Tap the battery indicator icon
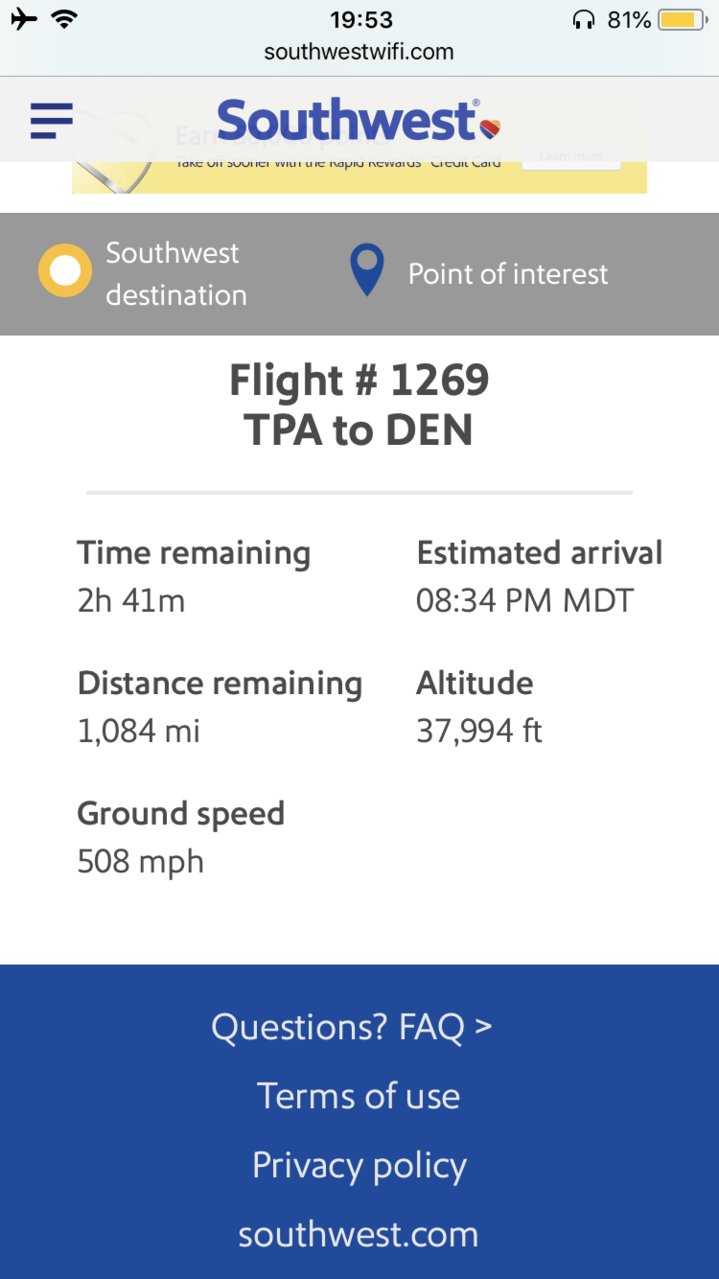Image resolution: width=719 pixels, height=1279 pixels. [683, 20]
